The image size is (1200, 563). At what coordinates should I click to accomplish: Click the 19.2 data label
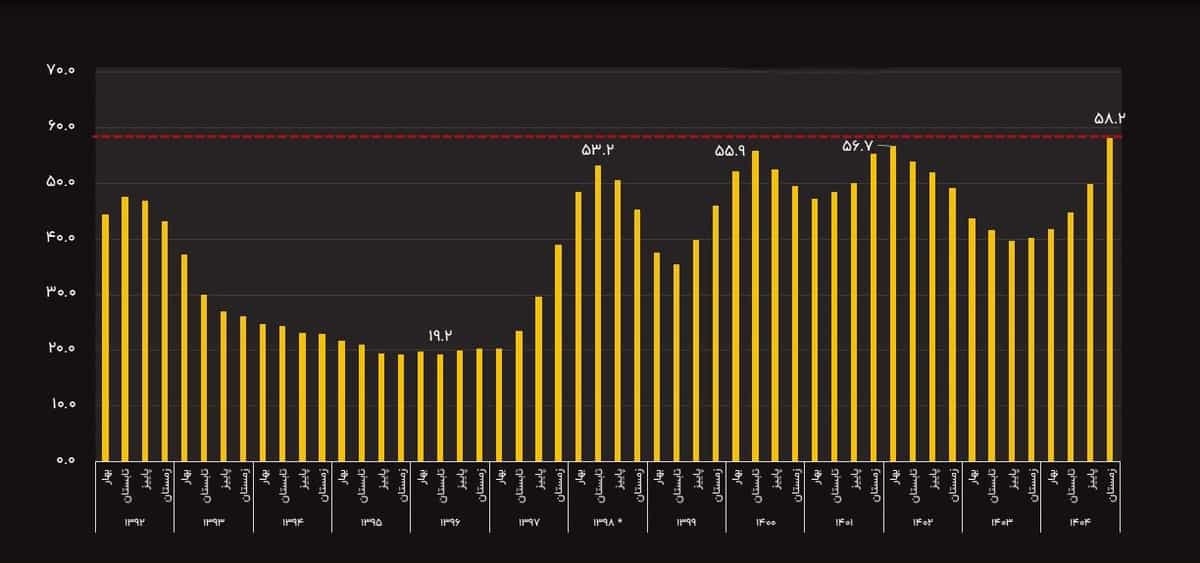click(440, 336)
